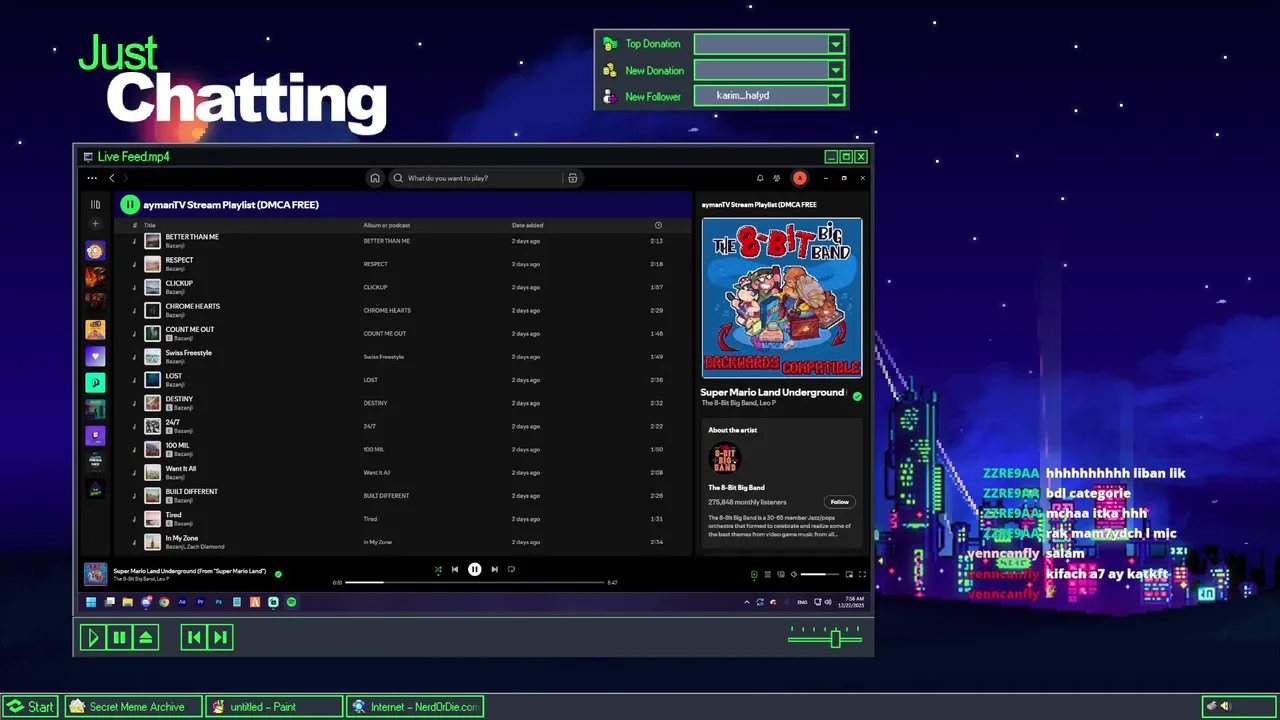Screen dimensions: 1280x720
Task: Switch to untitled – Paint taskbar item
Action: [x=275, y=707]
